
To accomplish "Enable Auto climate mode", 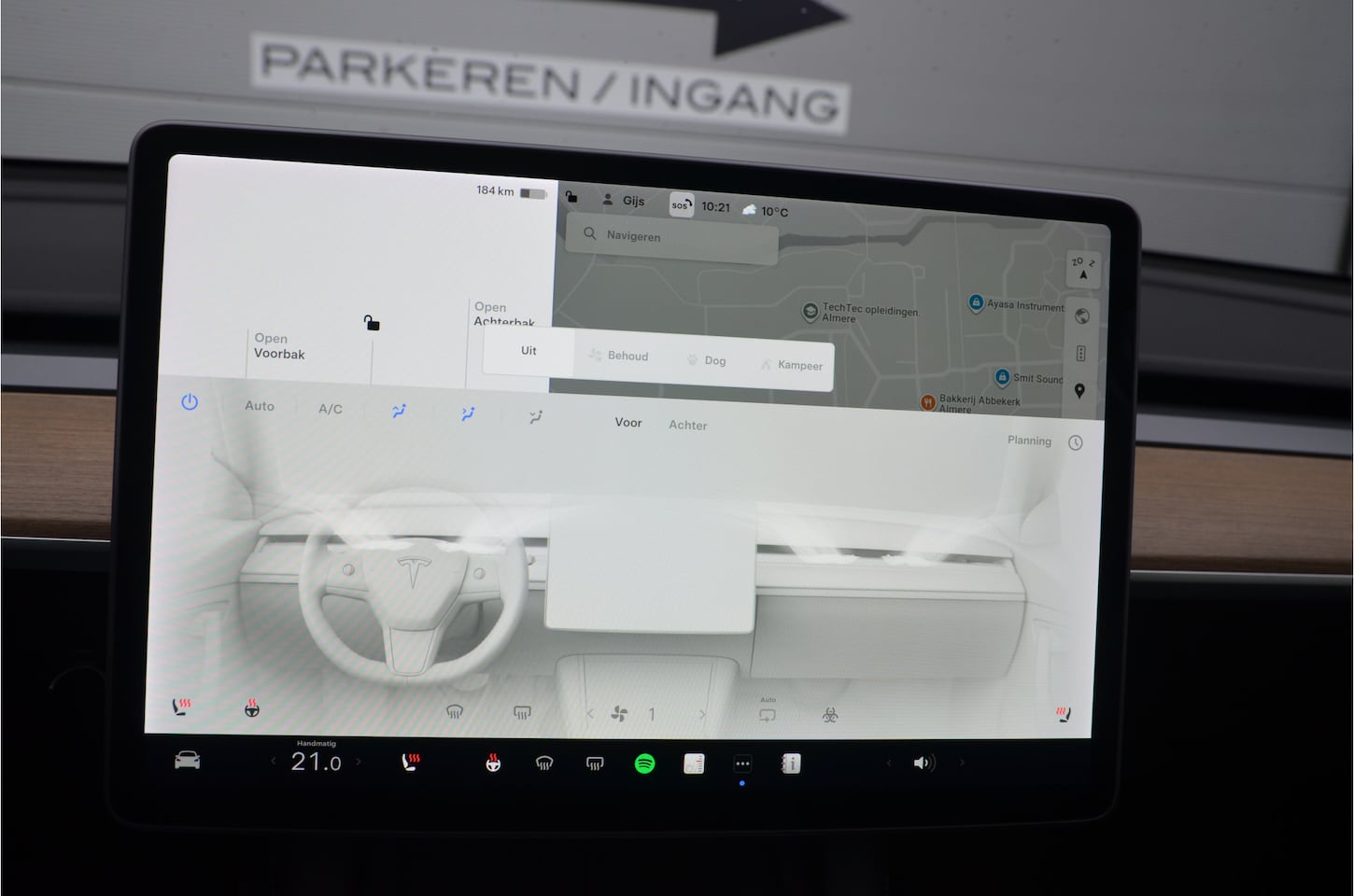I will click(x=260, y=406).
